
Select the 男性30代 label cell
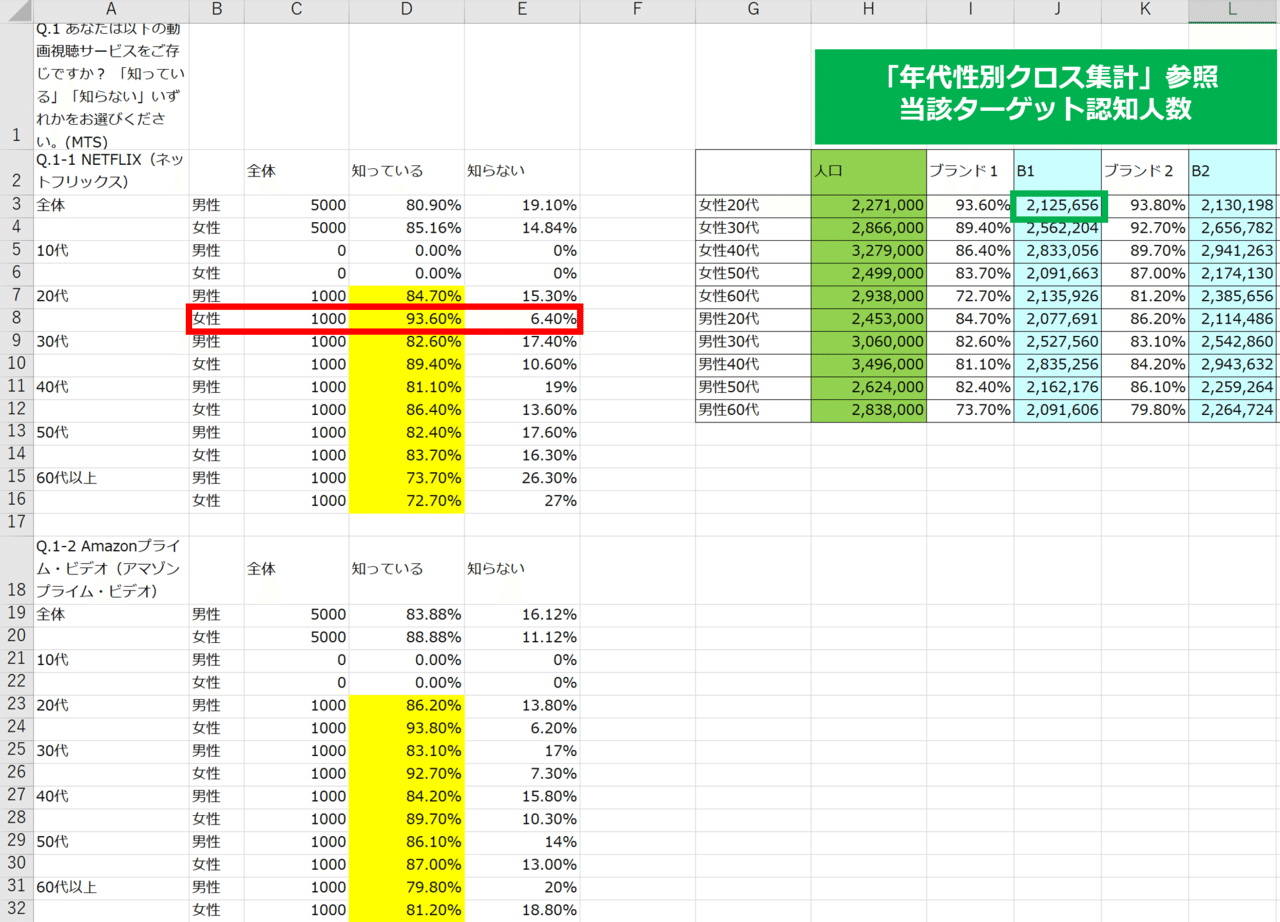pos(753,342)
